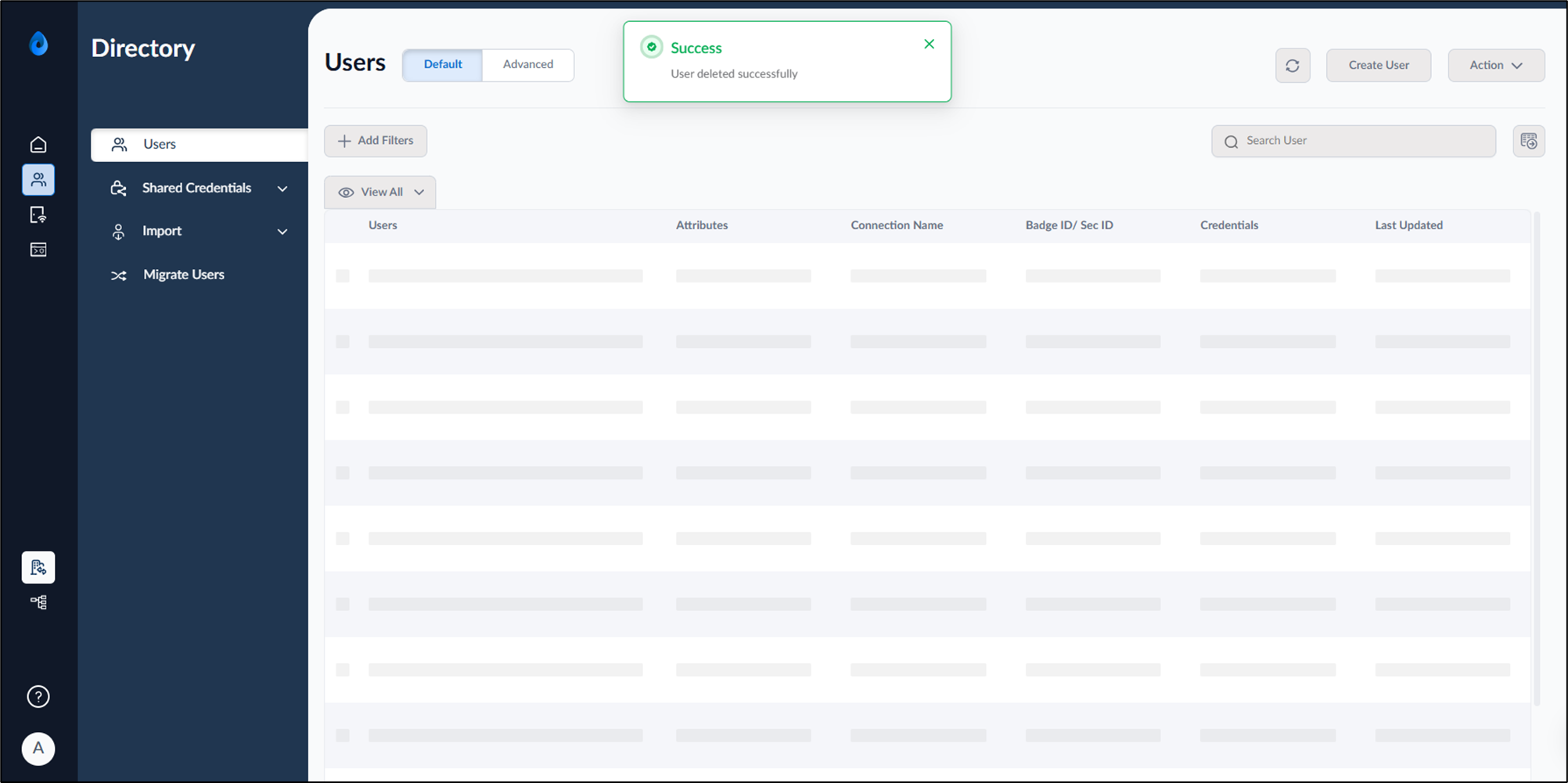Click the green success check icon
This screenshot has width=1568, height=783.
click(652, 48)
